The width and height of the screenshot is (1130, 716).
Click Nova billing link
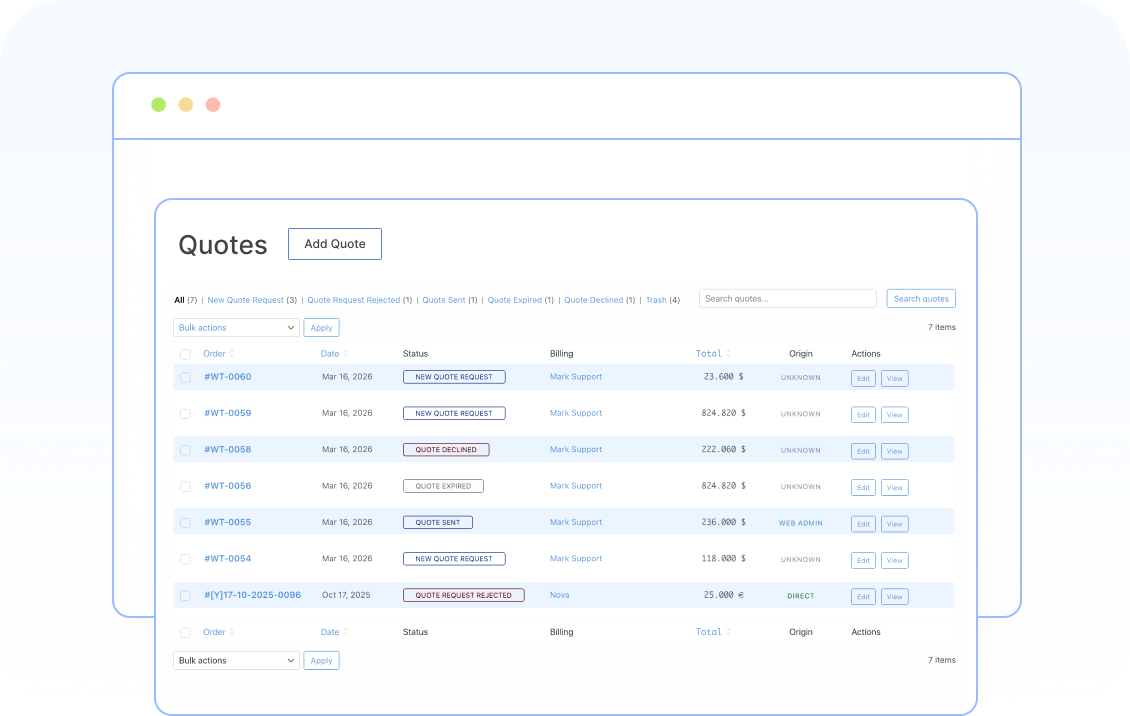click(559, 595)
